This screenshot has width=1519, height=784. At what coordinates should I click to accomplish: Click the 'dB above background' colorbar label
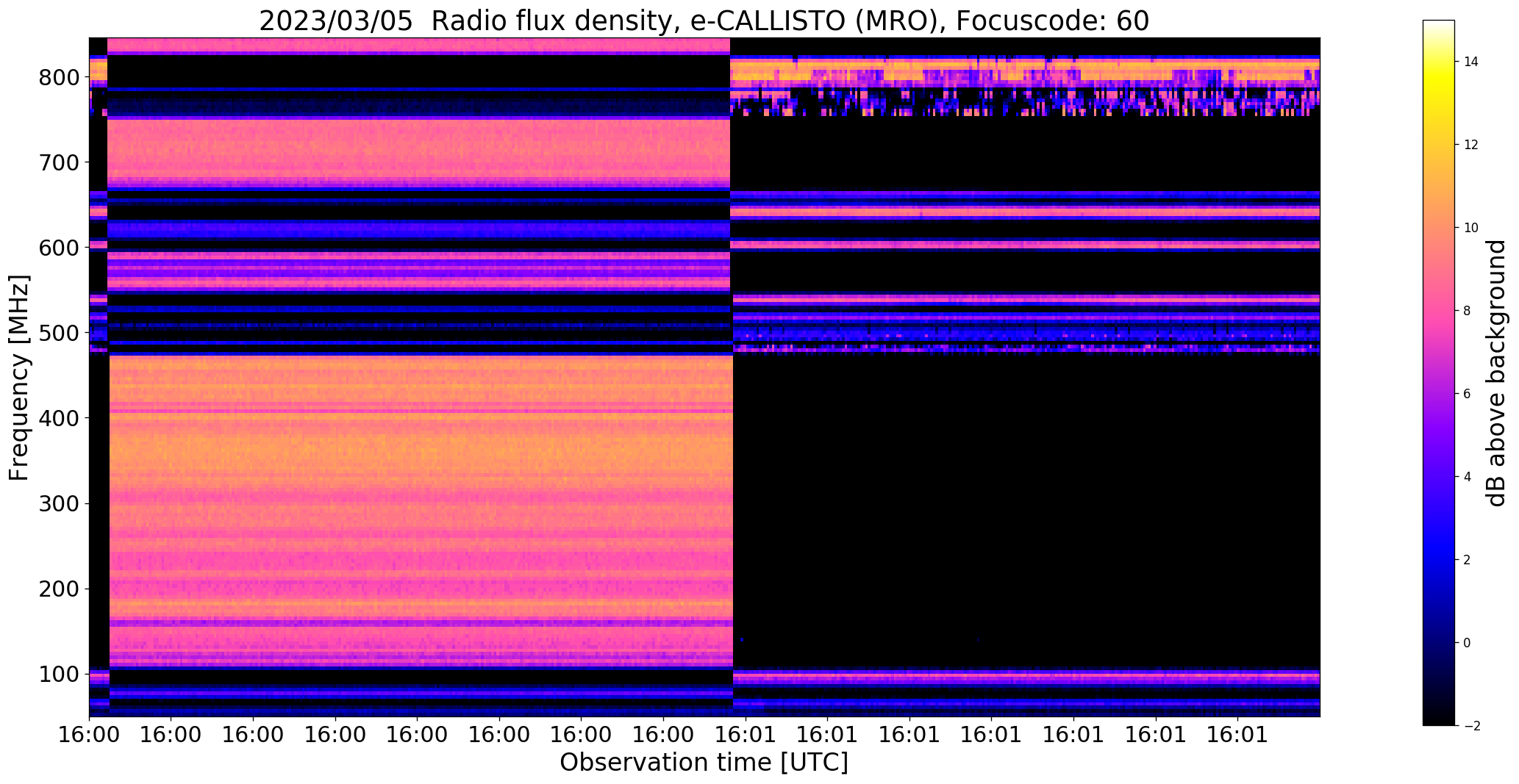click(x=1495, y=373)
